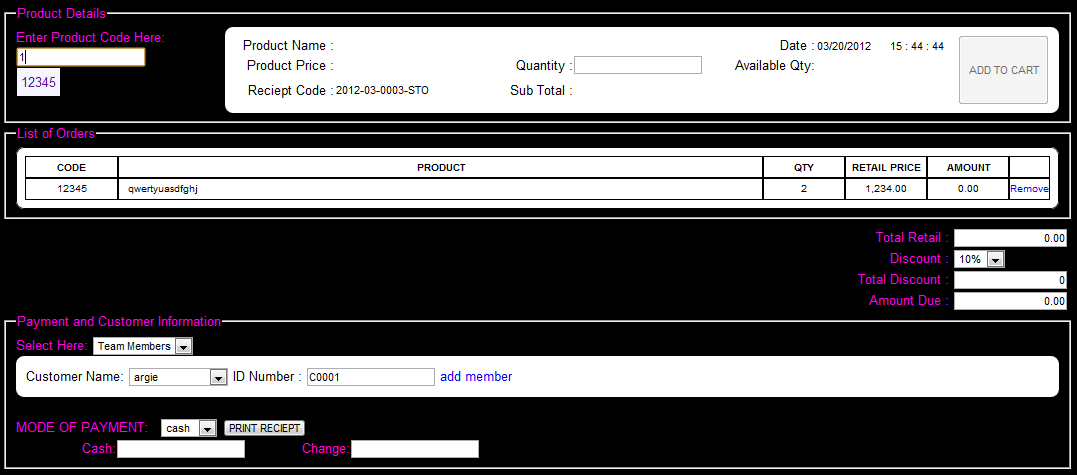This screenshot has height=475, width=1077.
Task: Click the Product Name label
Action: 288,46
